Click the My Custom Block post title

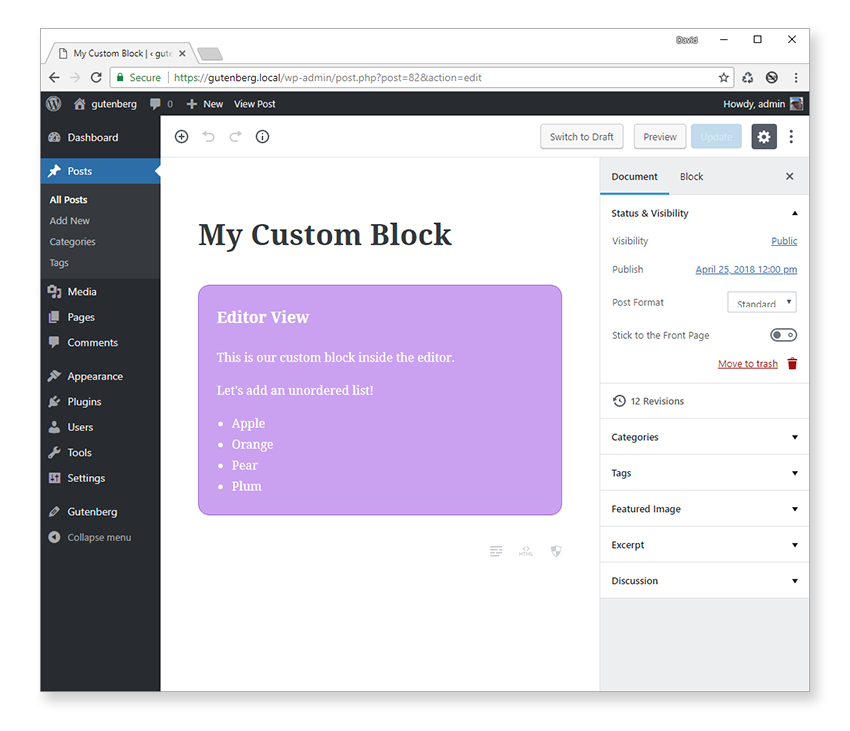325,235
